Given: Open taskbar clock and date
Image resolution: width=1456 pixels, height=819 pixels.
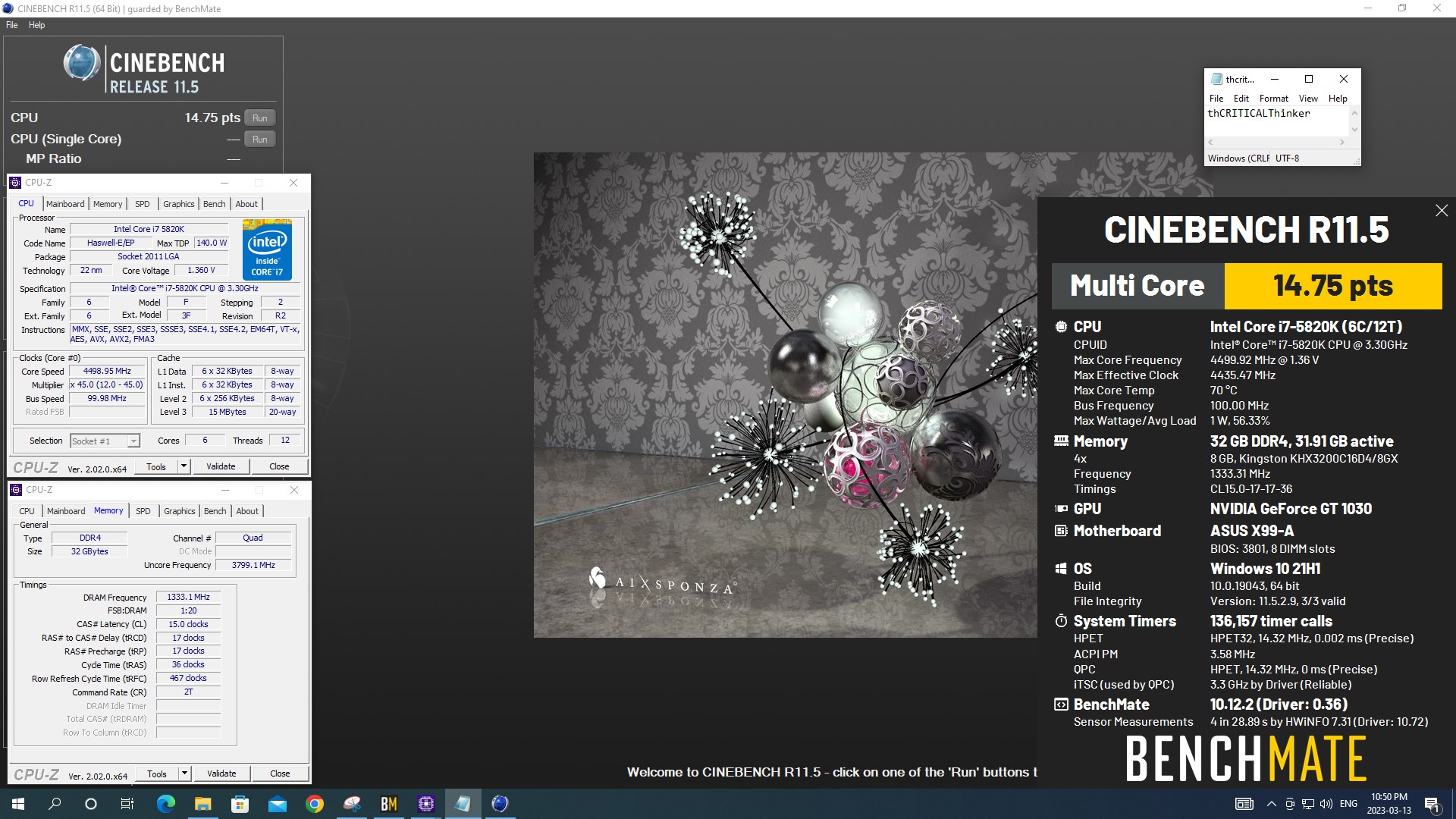Looking at the screenshot, I should (x=1389, y=804).
